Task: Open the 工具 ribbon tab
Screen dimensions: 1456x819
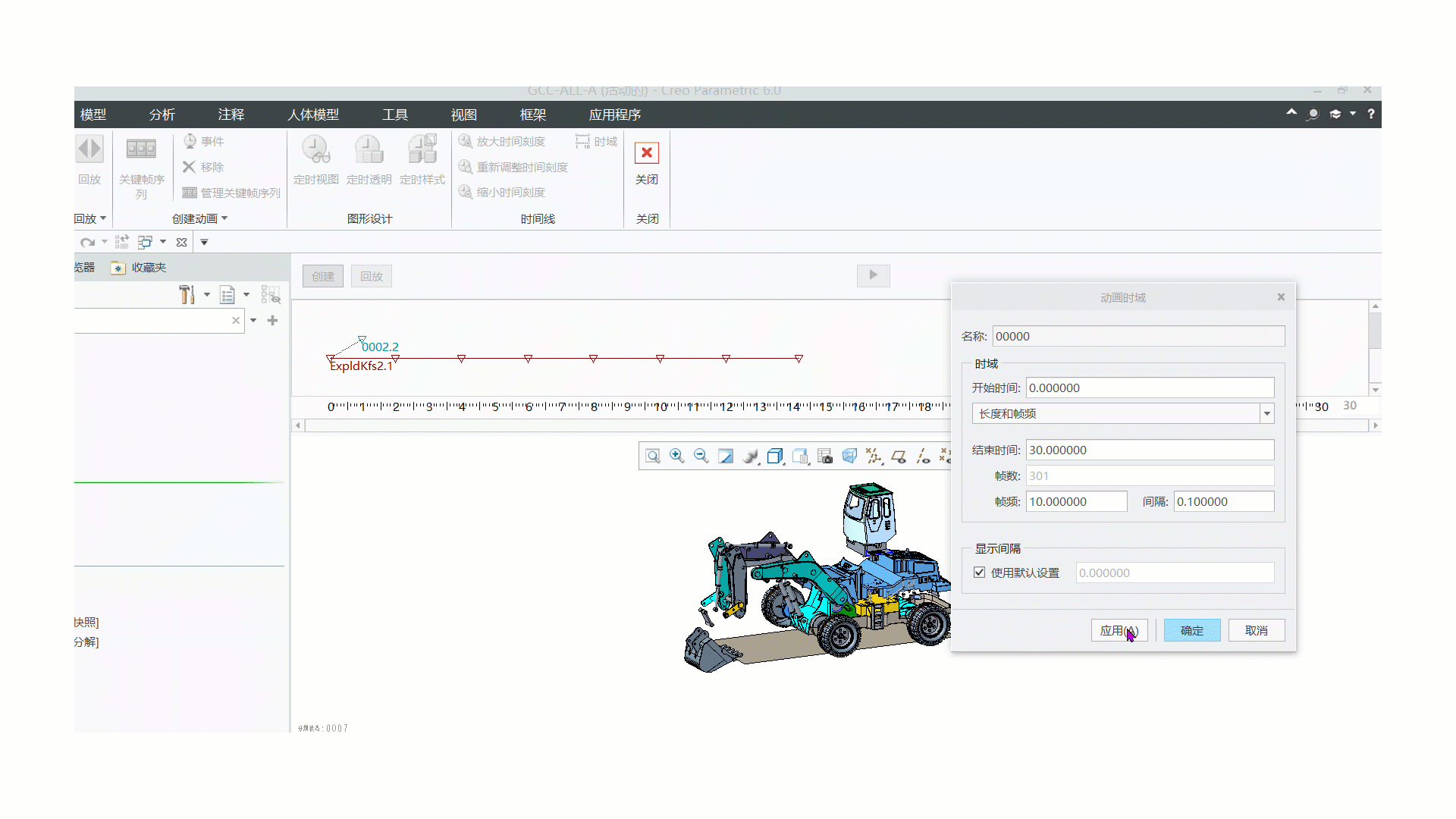Action: click(x=394, y=115)
